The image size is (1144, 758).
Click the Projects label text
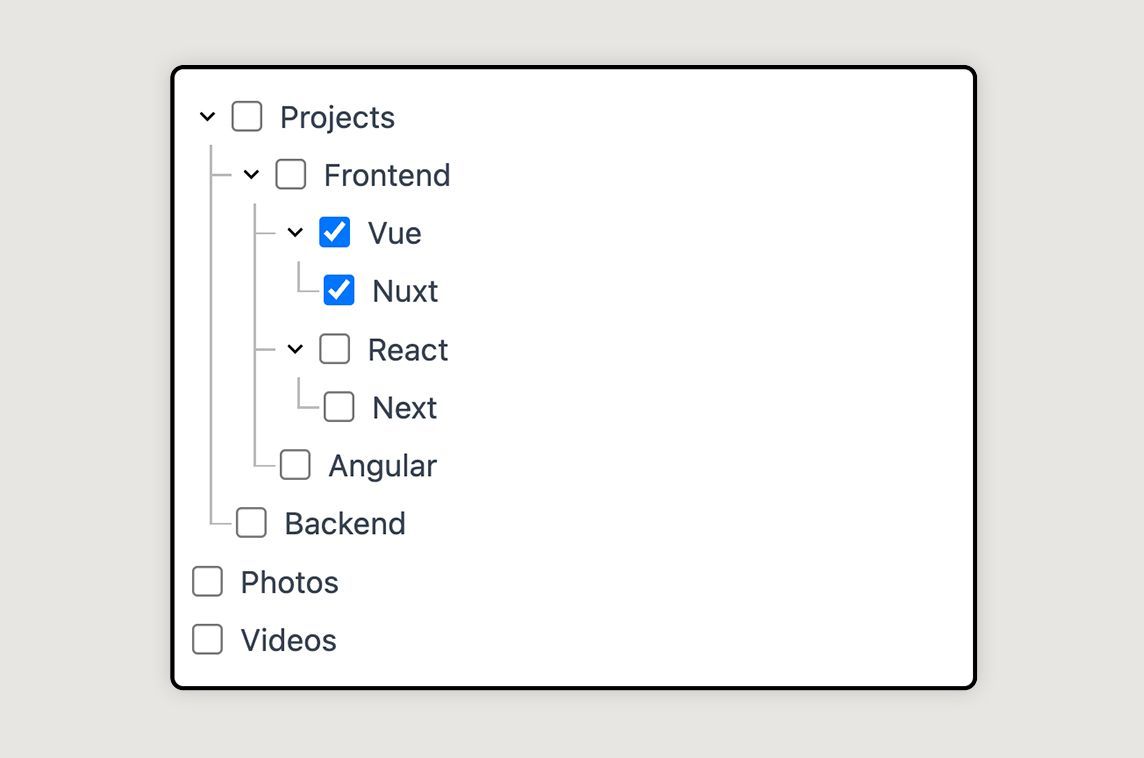(x=337, y=117)
